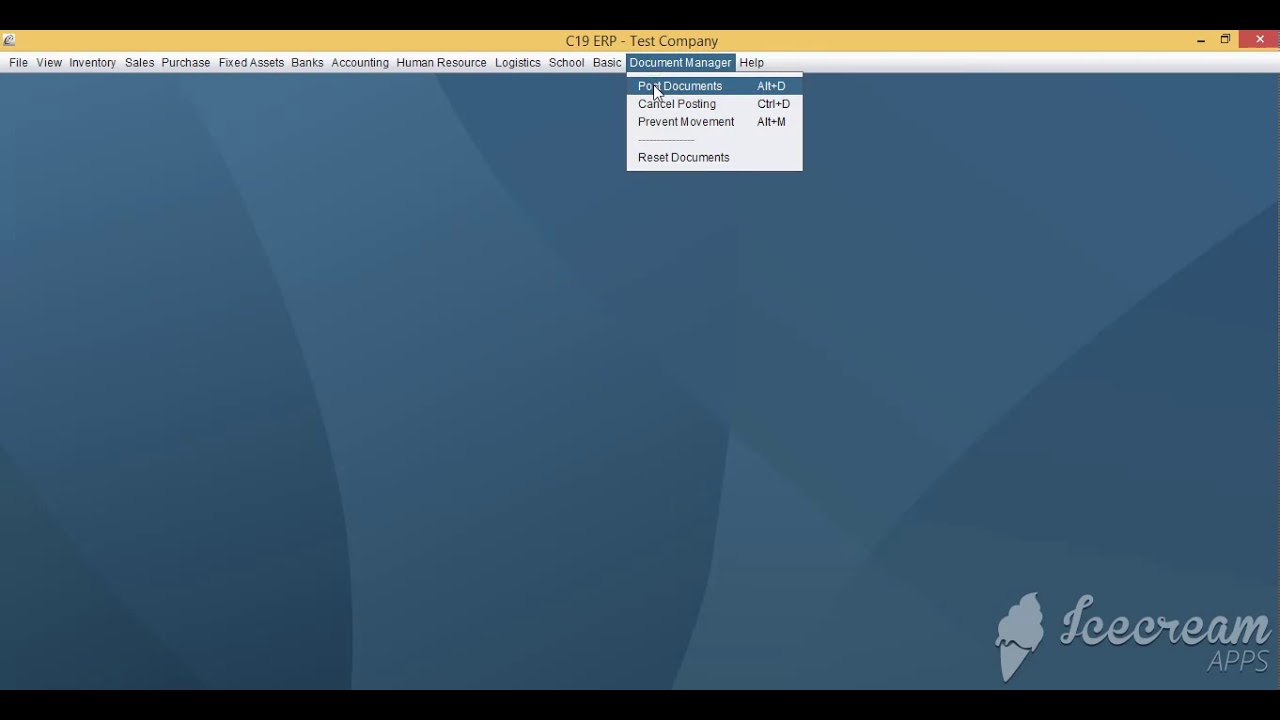The image size is (1280, 720).
Task: Open the Logistics menu
Action: [x=517, y=63]
